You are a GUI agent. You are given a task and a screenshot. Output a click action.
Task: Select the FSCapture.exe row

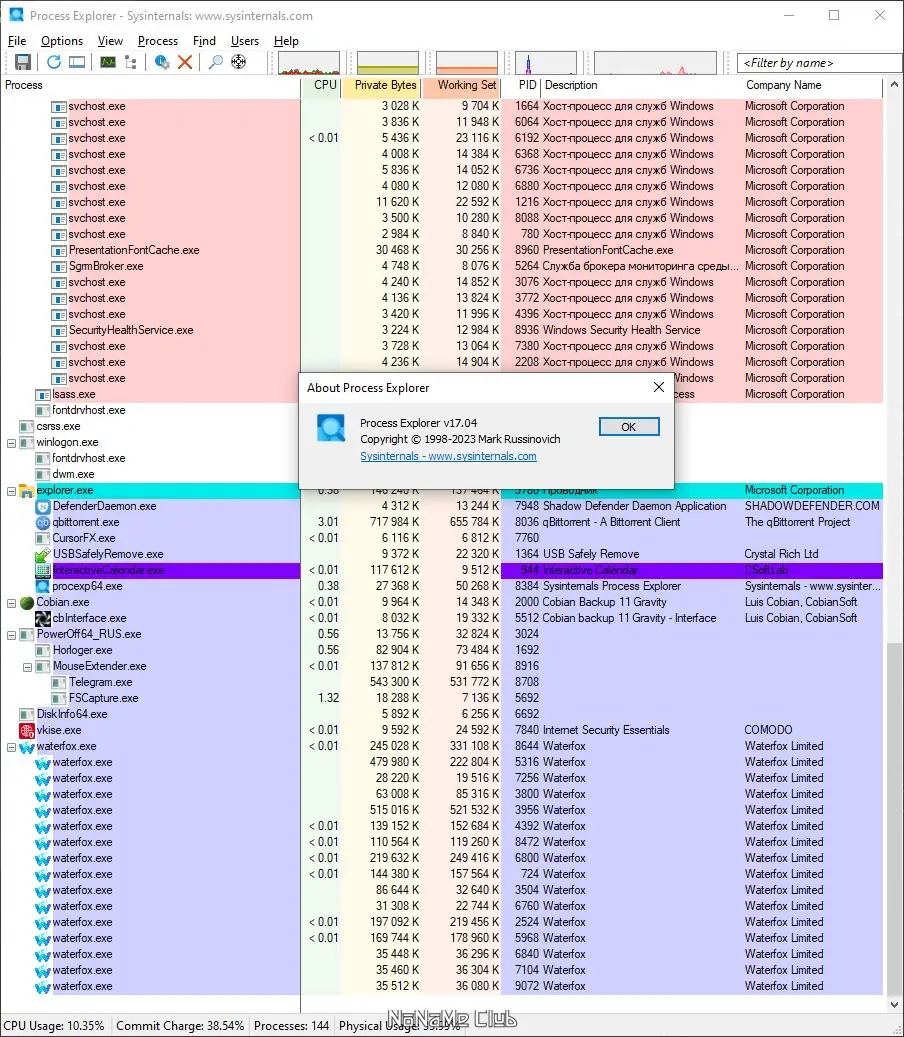(442, 698)
